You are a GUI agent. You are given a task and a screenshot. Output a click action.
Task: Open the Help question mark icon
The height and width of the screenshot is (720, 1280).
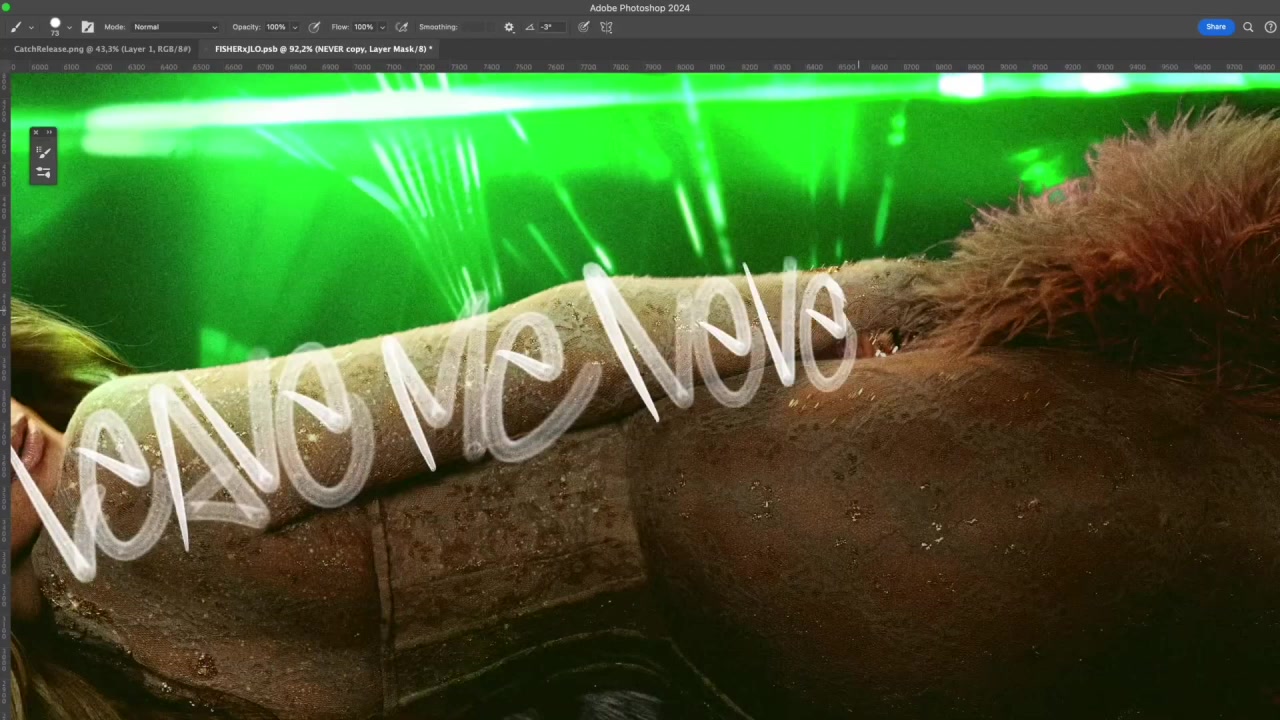1271,27
